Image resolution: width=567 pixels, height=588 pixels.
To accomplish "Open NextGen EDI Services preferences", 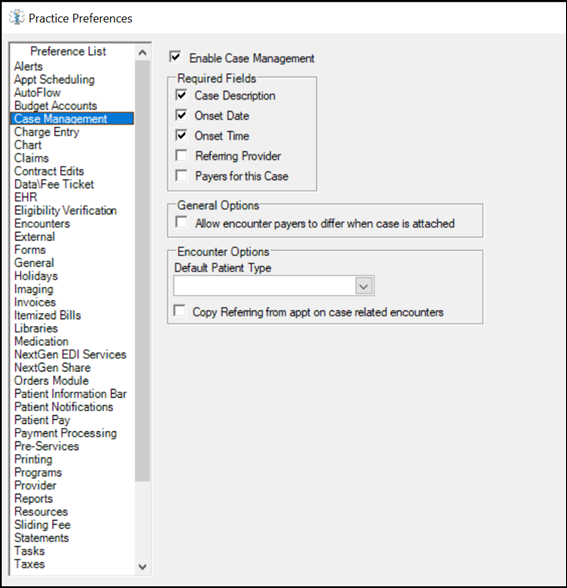I will [x=70, y=354].
